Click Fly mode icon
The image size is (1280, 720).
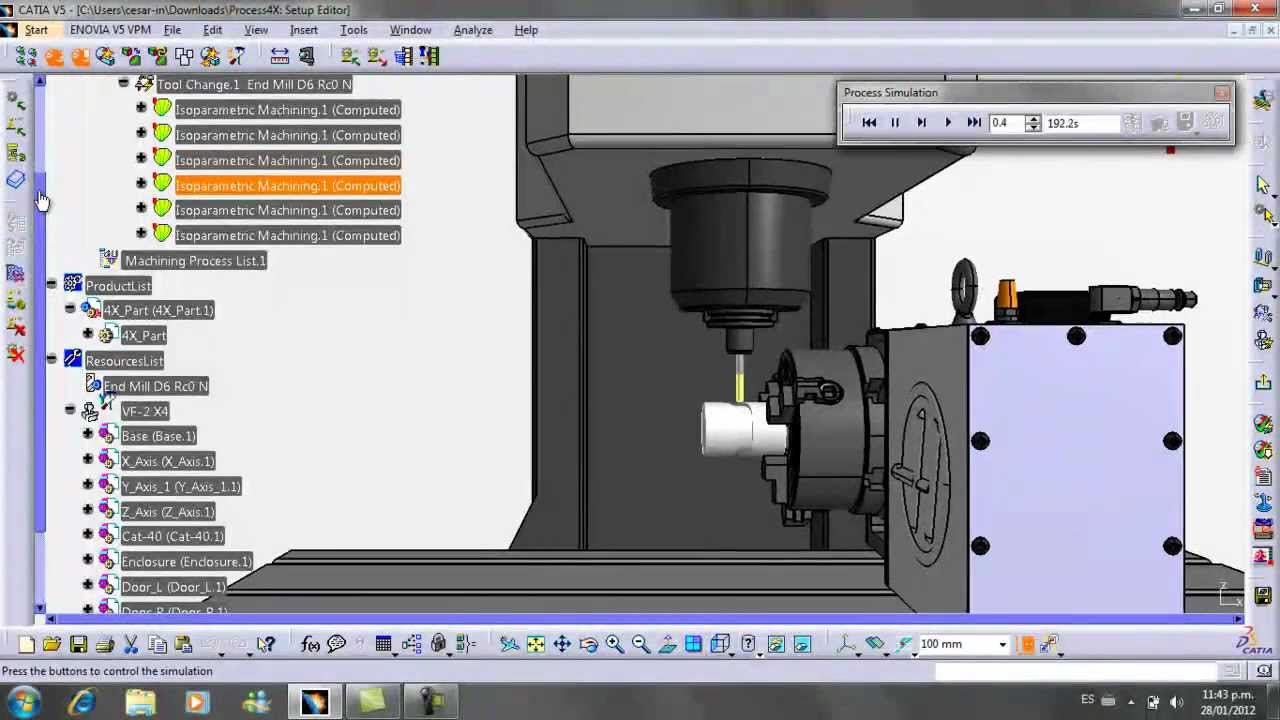509,645
